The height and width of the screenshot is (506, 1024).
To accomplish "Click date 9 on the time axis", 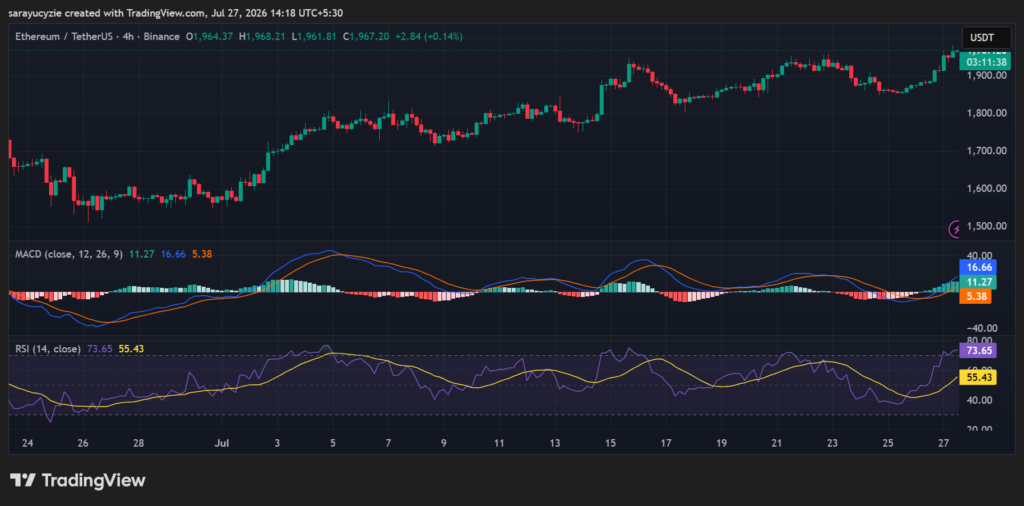I will tap(444, 443).
